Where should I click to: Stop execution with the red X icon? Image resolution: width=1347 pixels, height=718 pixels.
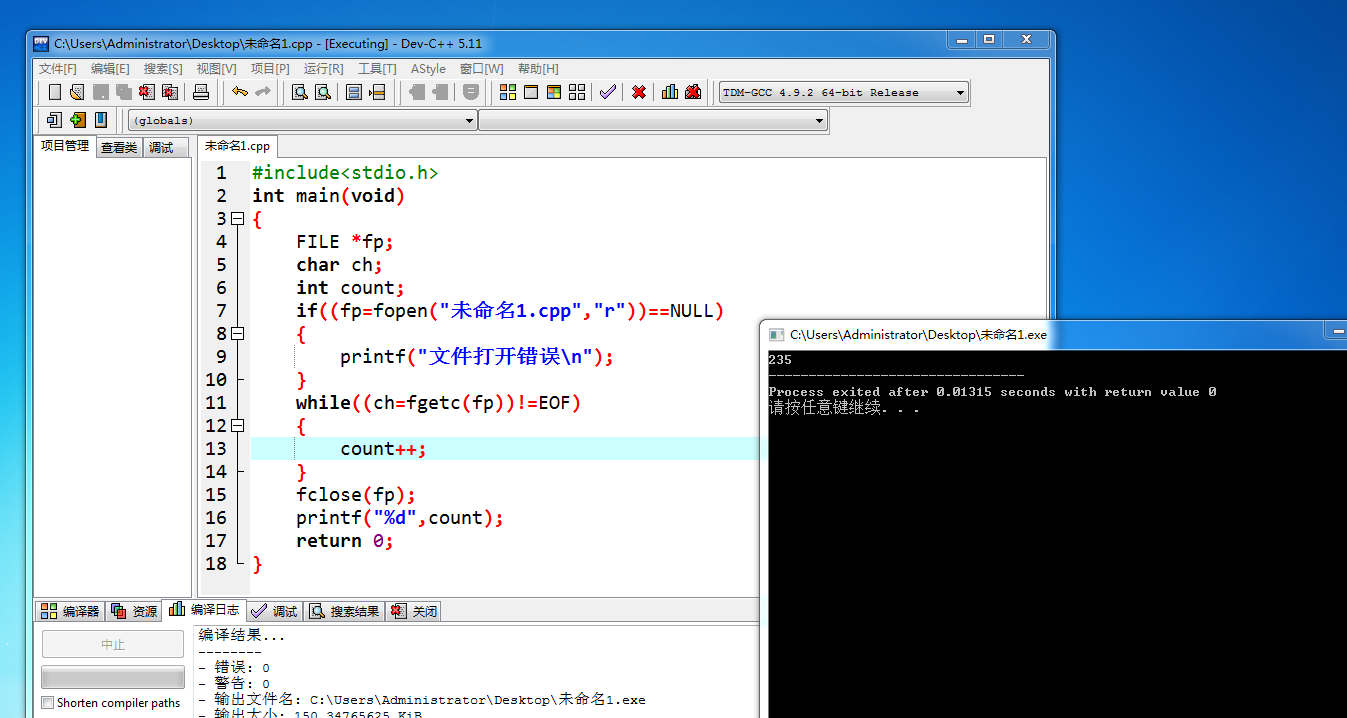[x=639, y=92]
